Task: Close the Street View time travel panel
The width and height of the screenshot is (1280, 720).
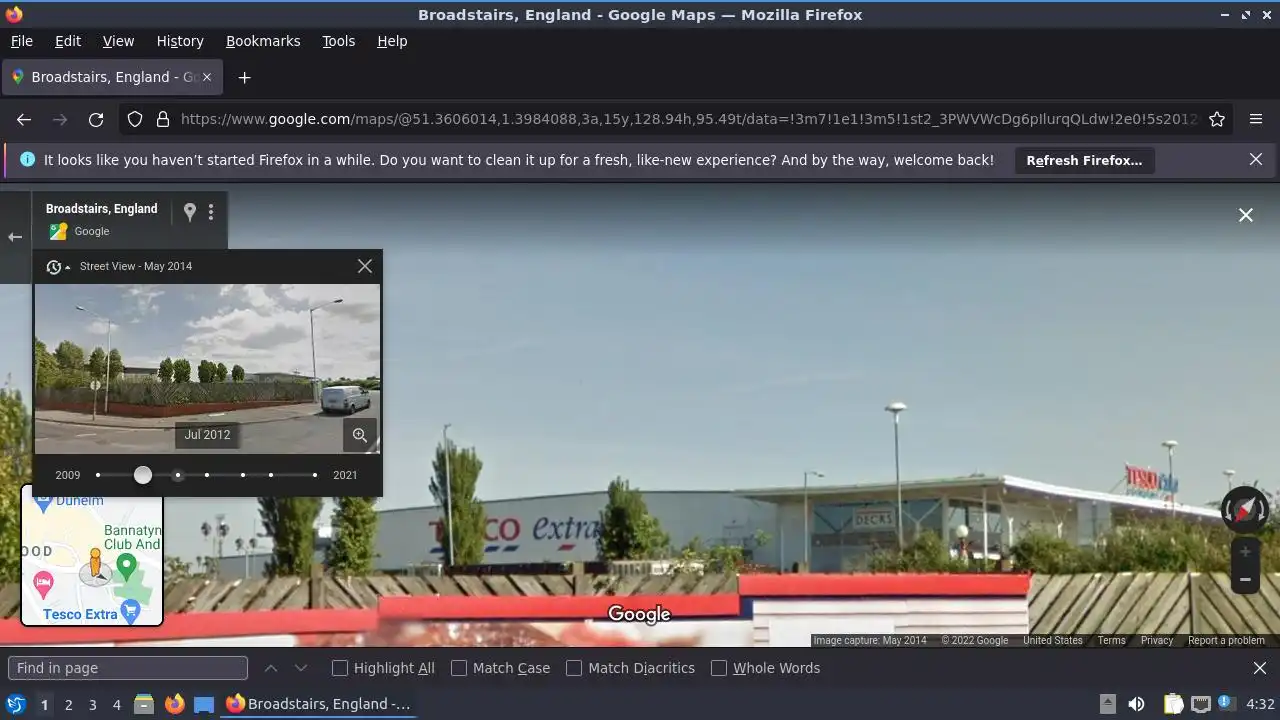Action: click(365, 266)
